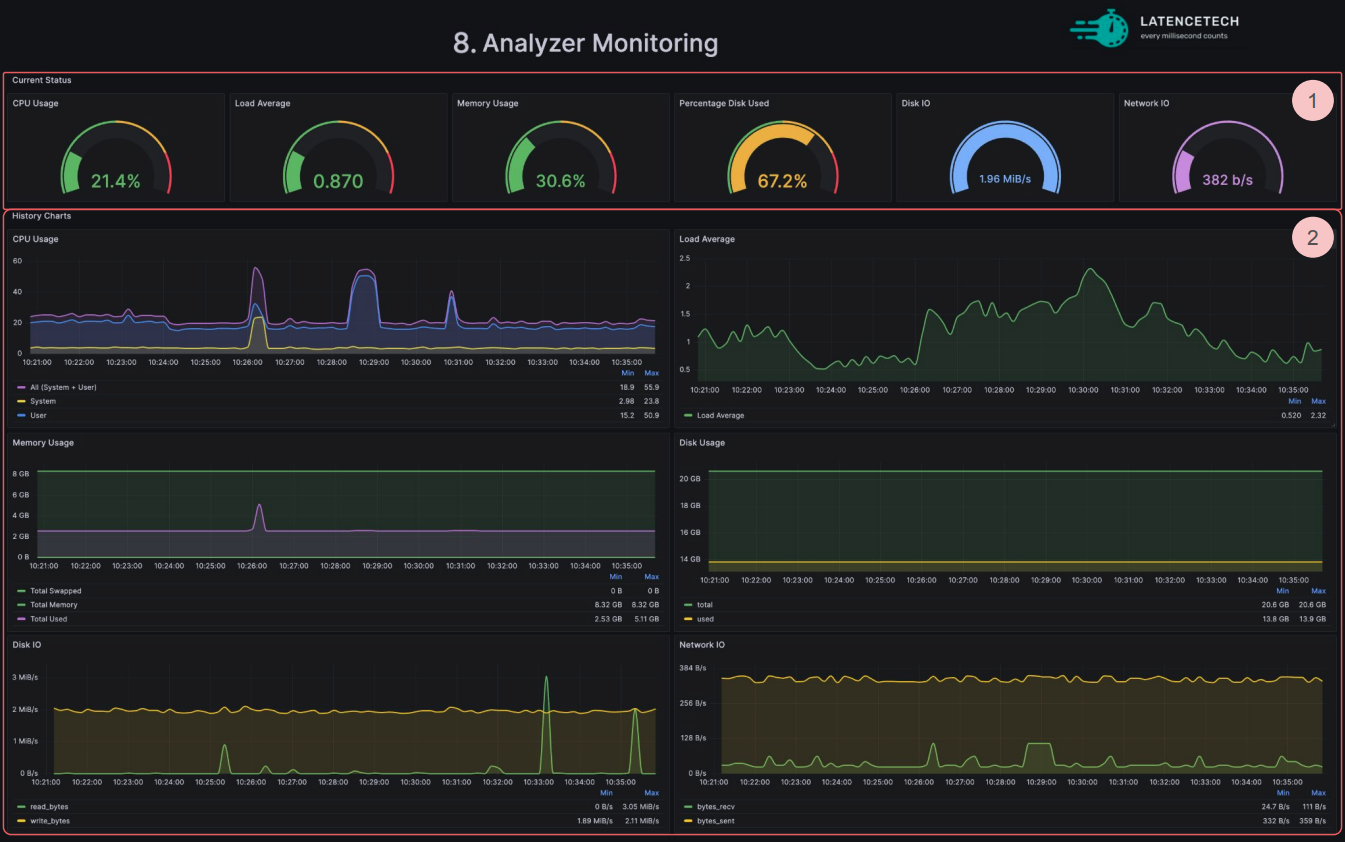Collapse the Current Status row

point(41,80)
